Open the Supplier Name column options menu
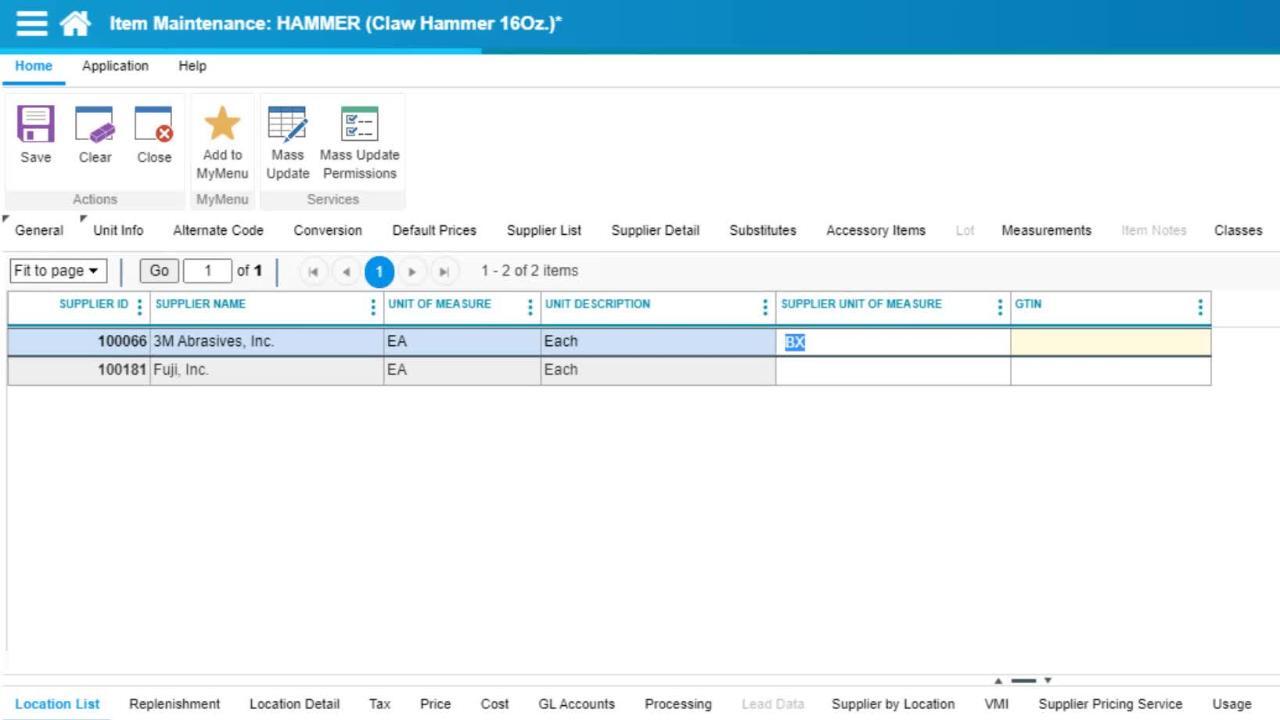The height and width of the screenshot is (720, 1280). point(373,307)
